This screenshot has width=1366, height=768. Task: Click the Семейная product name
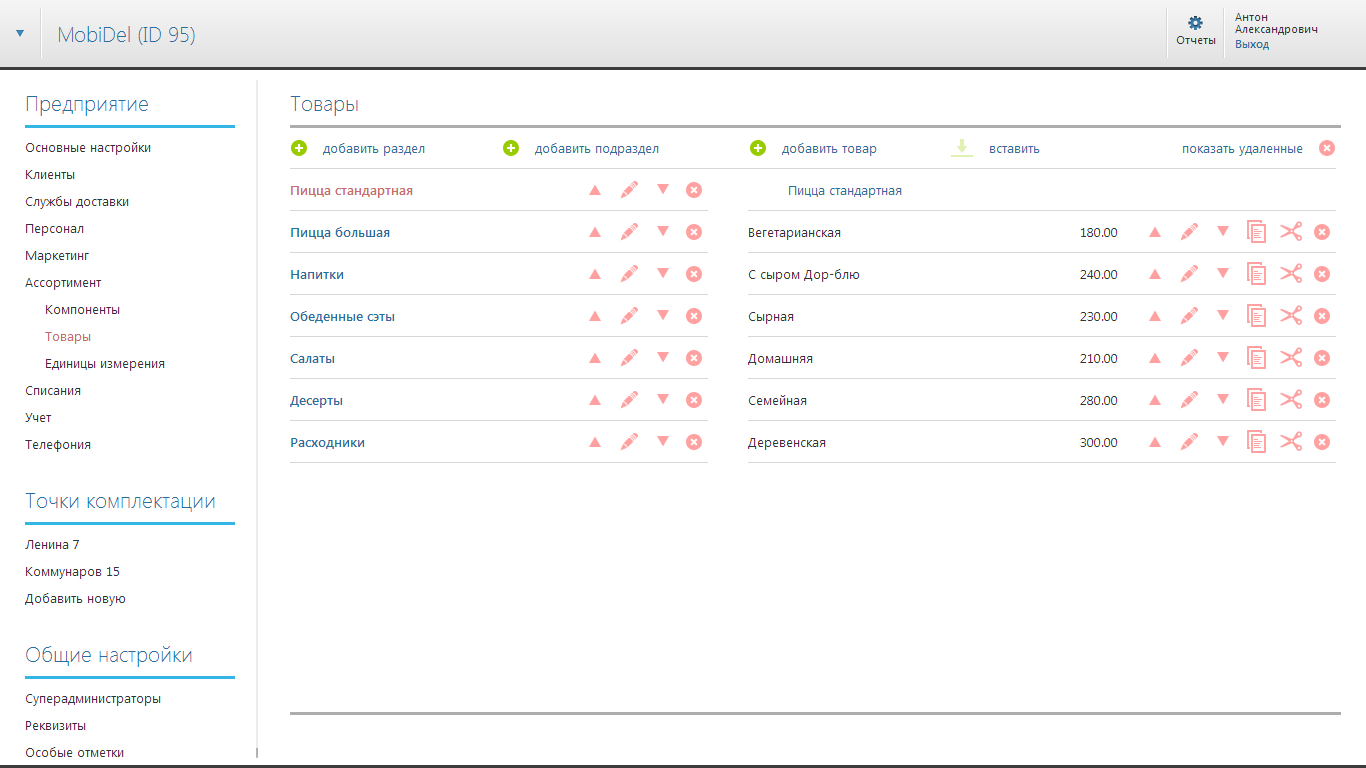click(x=777, y=400)
